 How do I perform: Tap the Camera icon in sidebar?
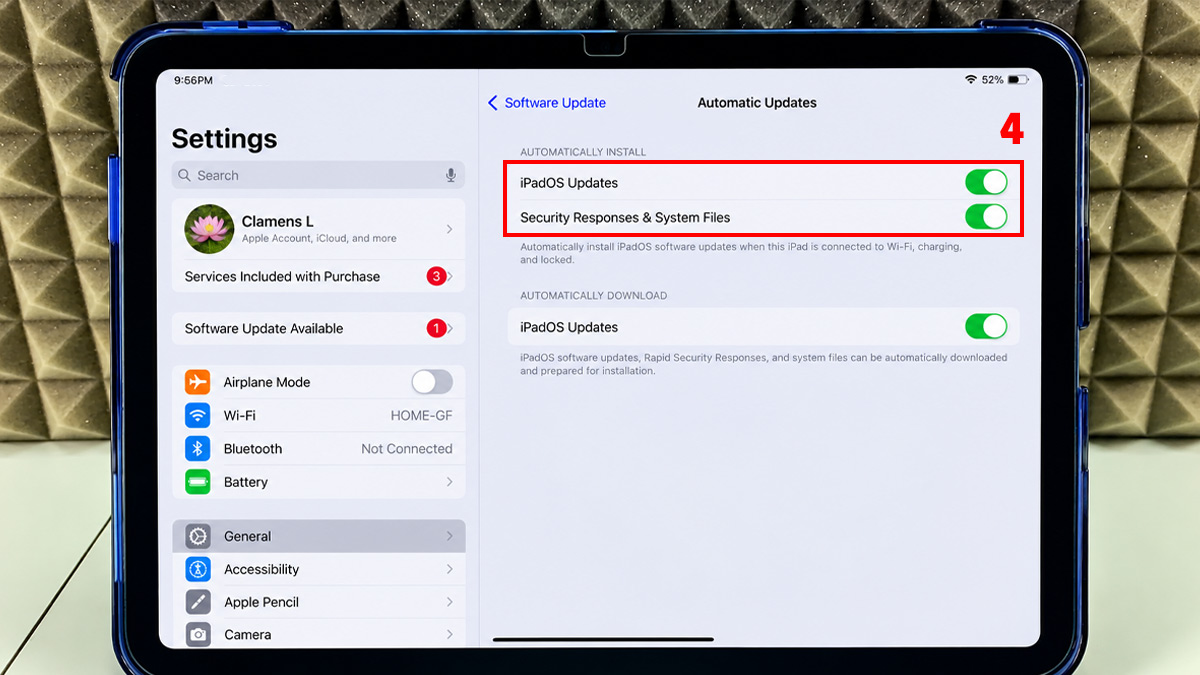point(198,634)
